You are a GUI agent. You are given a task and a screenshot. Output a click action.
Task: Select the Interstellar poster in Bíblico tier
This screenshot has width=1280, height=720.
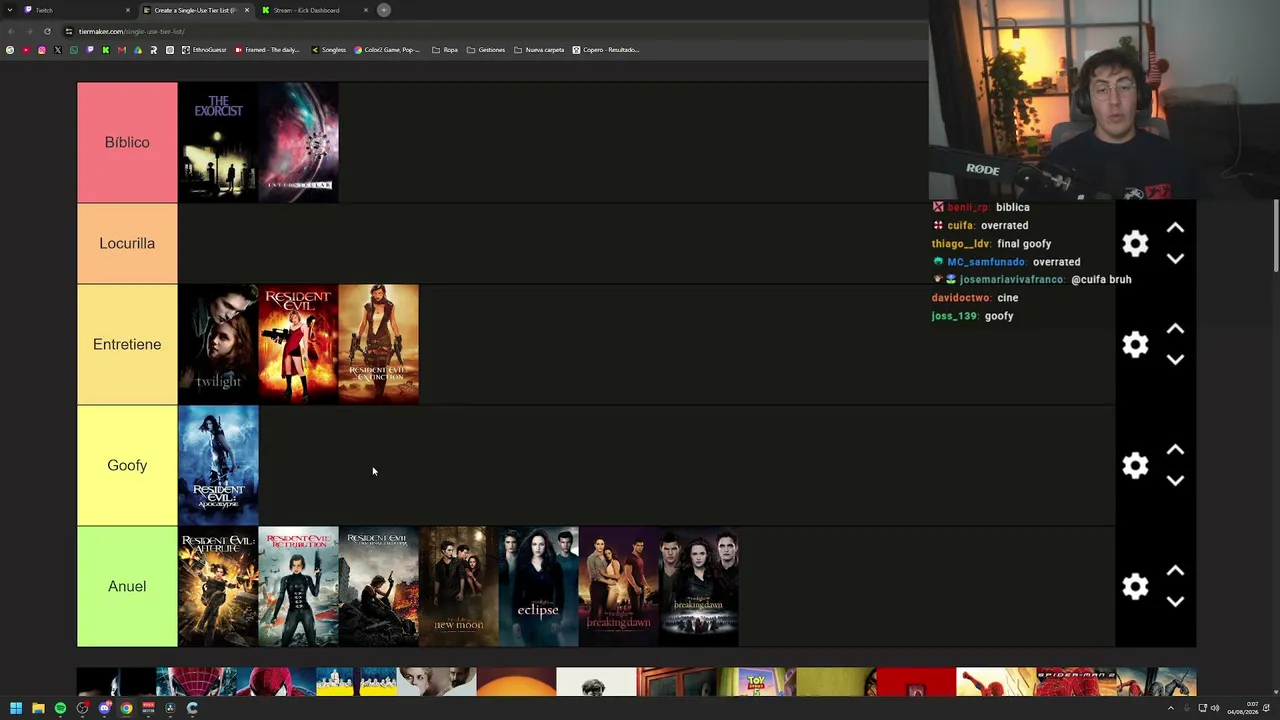tap(298, 142)
